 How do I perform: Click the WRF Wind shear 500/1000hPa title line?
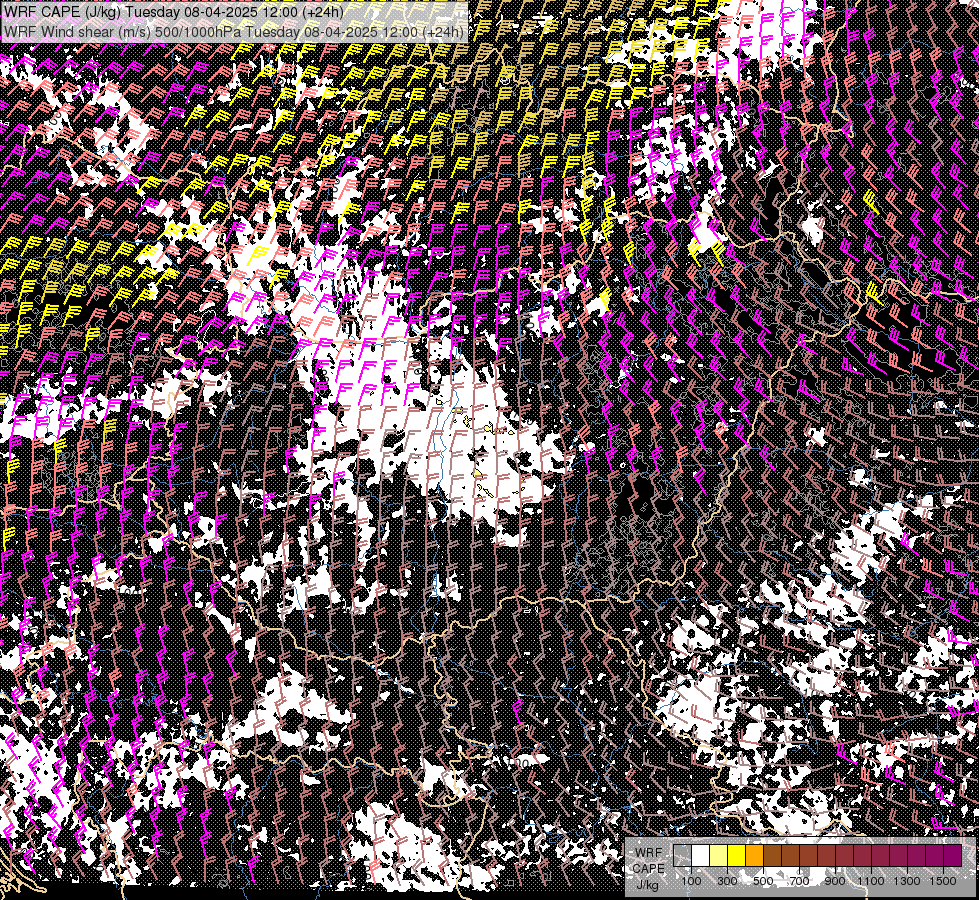(x=234, y=31)
